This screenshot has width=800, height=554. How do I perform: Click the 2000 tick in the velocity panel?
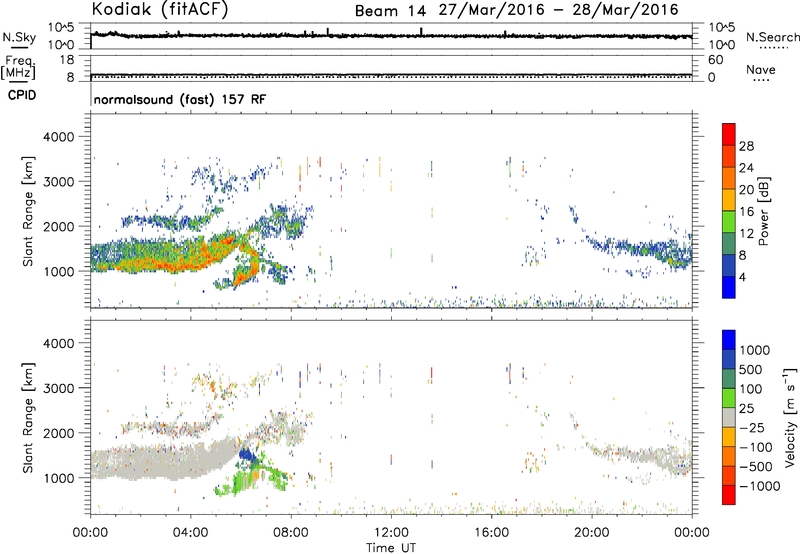(59, 433)
